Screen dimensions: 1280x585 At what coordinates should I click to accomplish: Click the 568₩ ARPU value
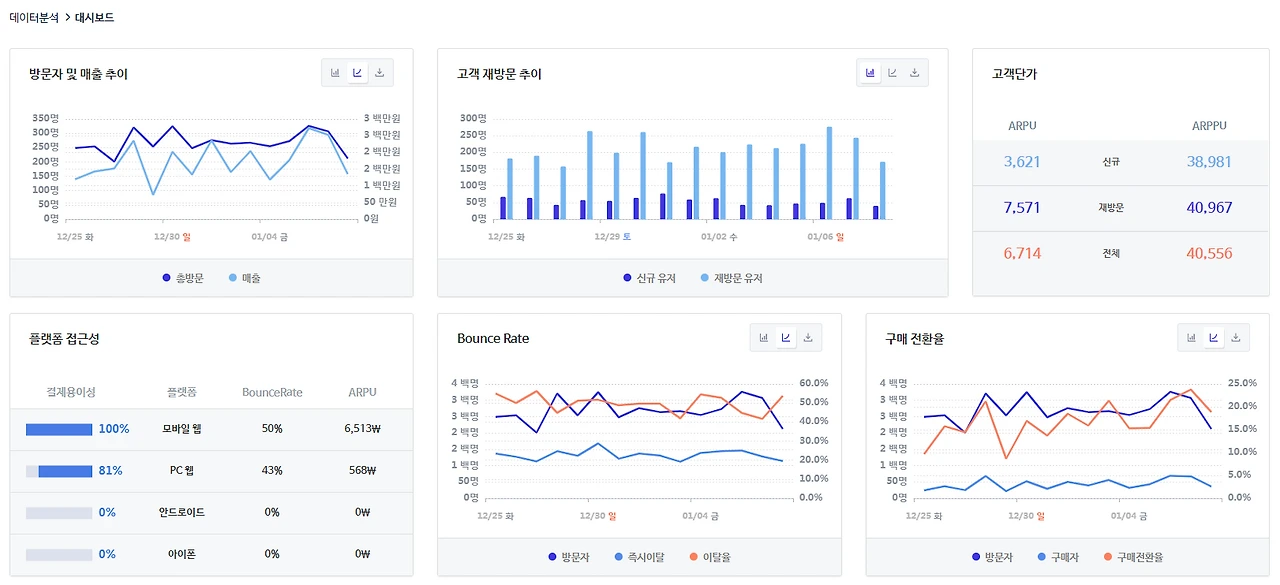point(362,471)
